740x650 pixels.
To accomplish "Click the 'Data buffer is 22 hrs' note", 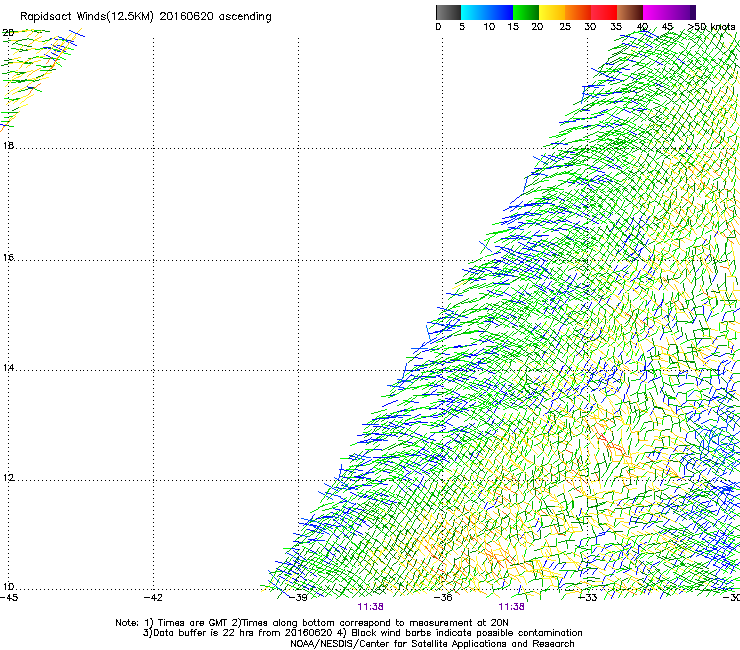I will [362, 633].
